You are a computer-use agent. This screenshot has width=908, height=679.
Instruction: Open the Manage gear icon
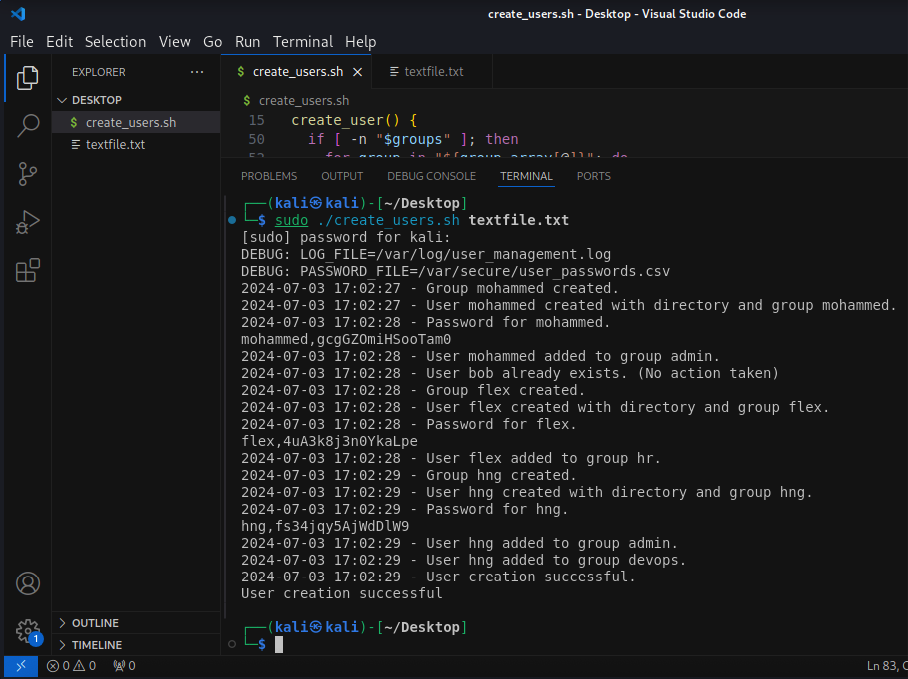[x=27, y=631]
